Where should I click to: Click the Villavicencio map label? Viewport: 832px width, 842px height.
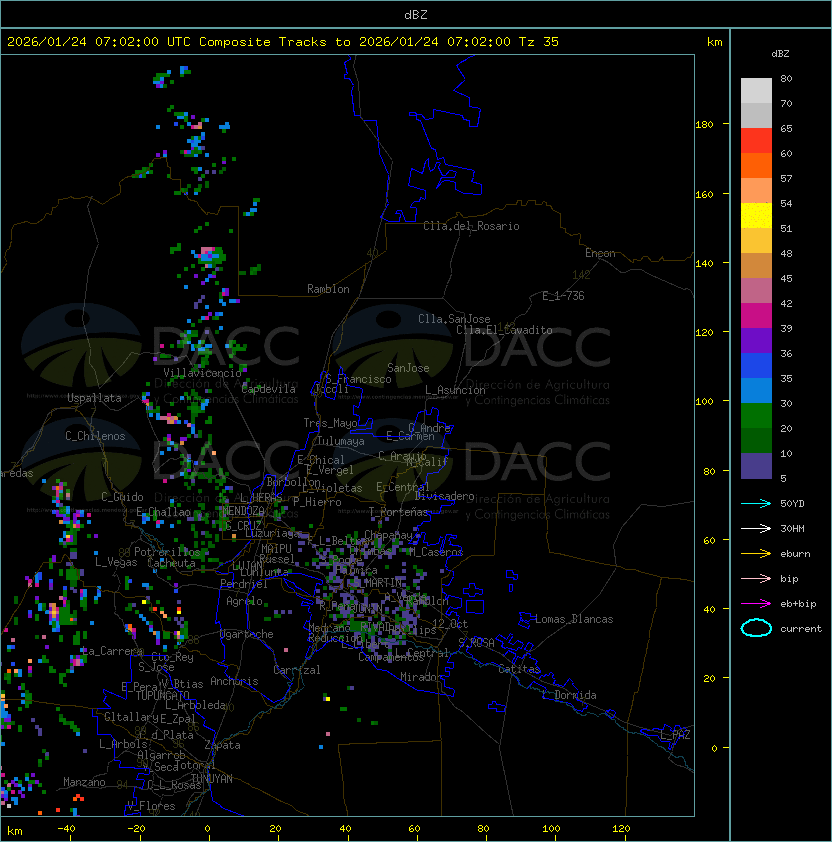[202, 373]
